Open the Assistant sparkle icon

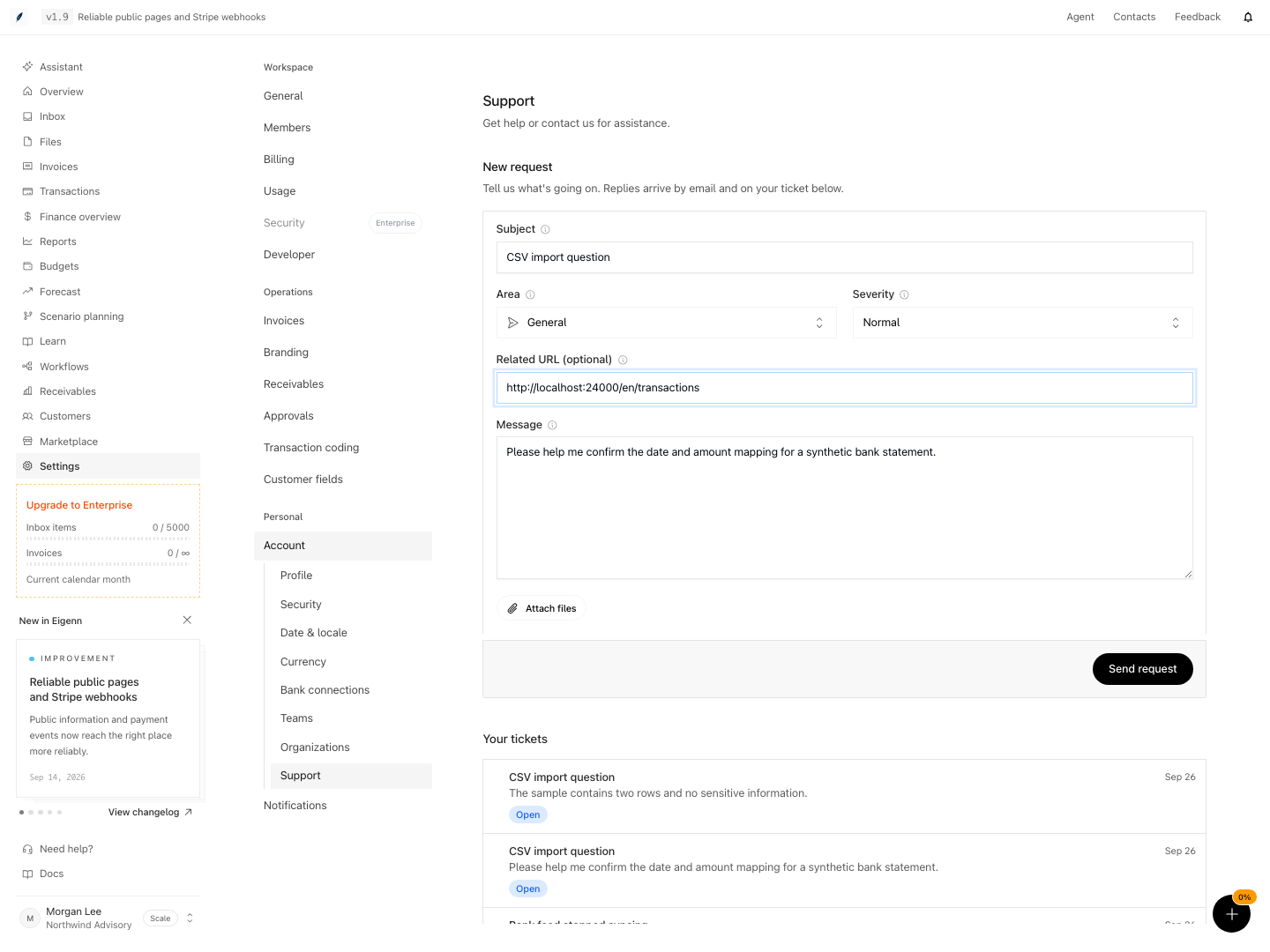27,67
